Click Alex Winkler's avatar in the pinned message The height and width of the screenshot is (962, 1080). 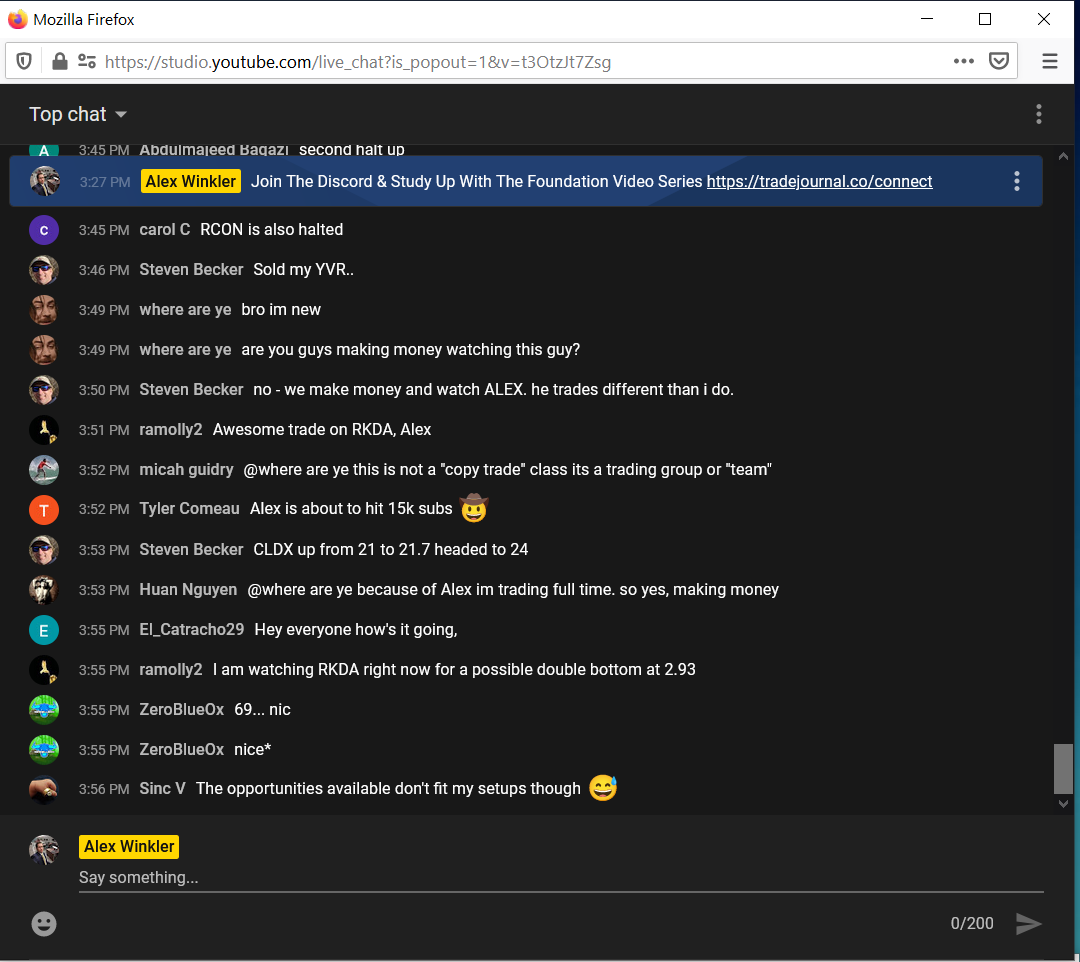44,181
